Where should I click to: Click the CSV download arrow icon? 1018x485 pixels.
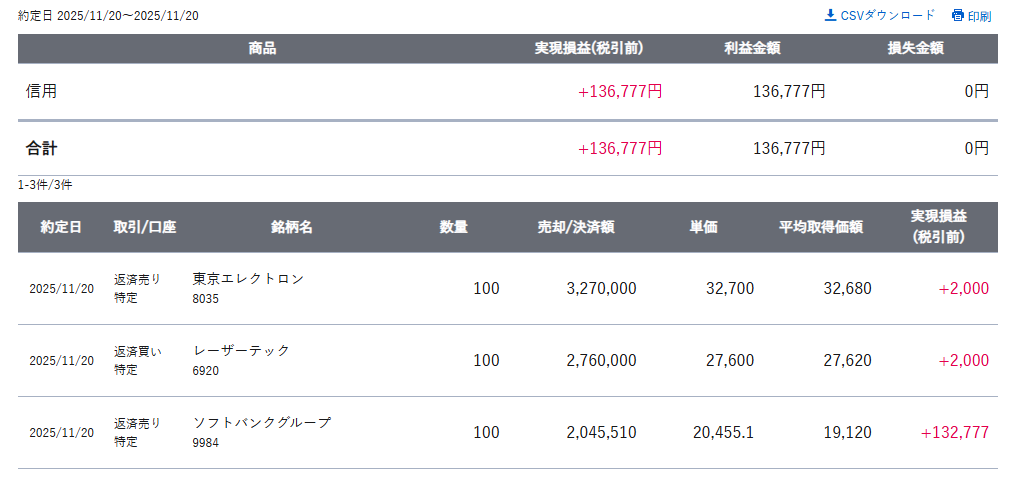pos(830,15)
